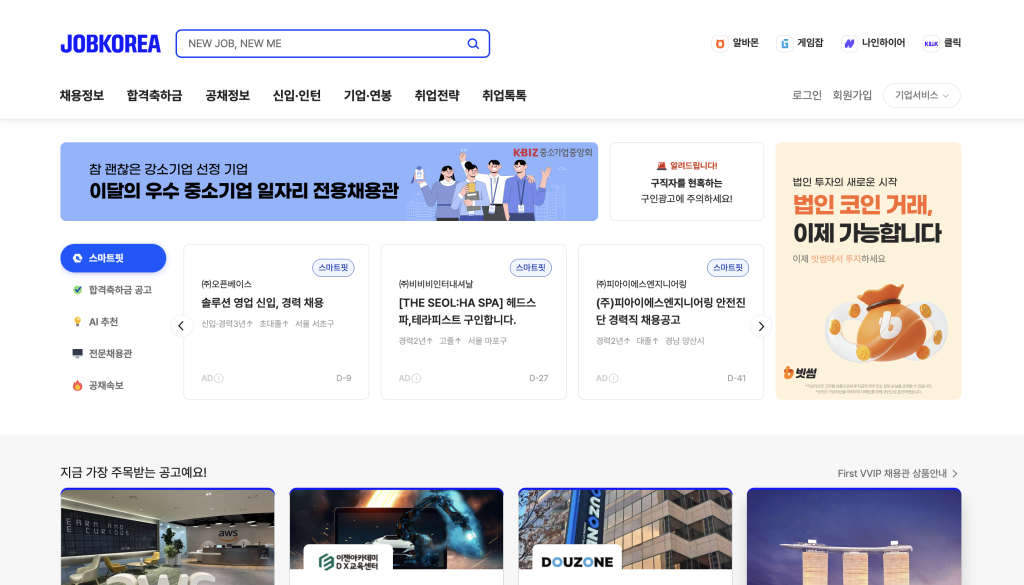The image size is (1024, 585).
Task: Click the left carousel arrow
Action: [x=181, y=326]
